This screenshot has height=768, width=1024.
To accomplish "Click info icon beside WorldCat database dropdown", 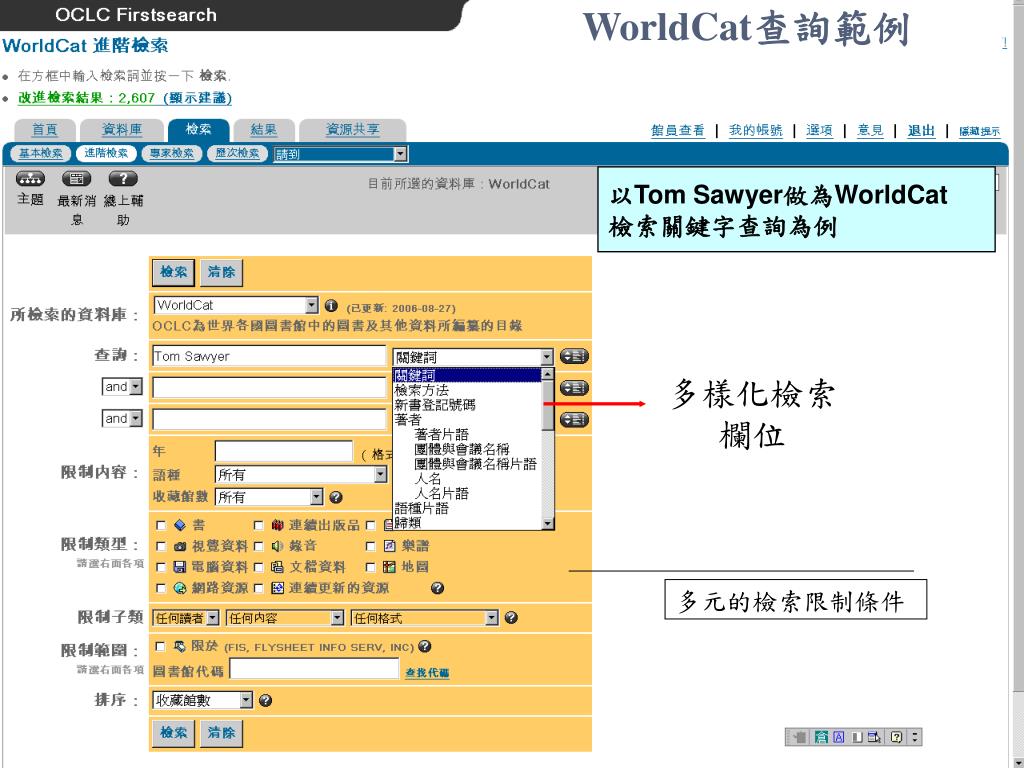I will [x=331, y=305].
